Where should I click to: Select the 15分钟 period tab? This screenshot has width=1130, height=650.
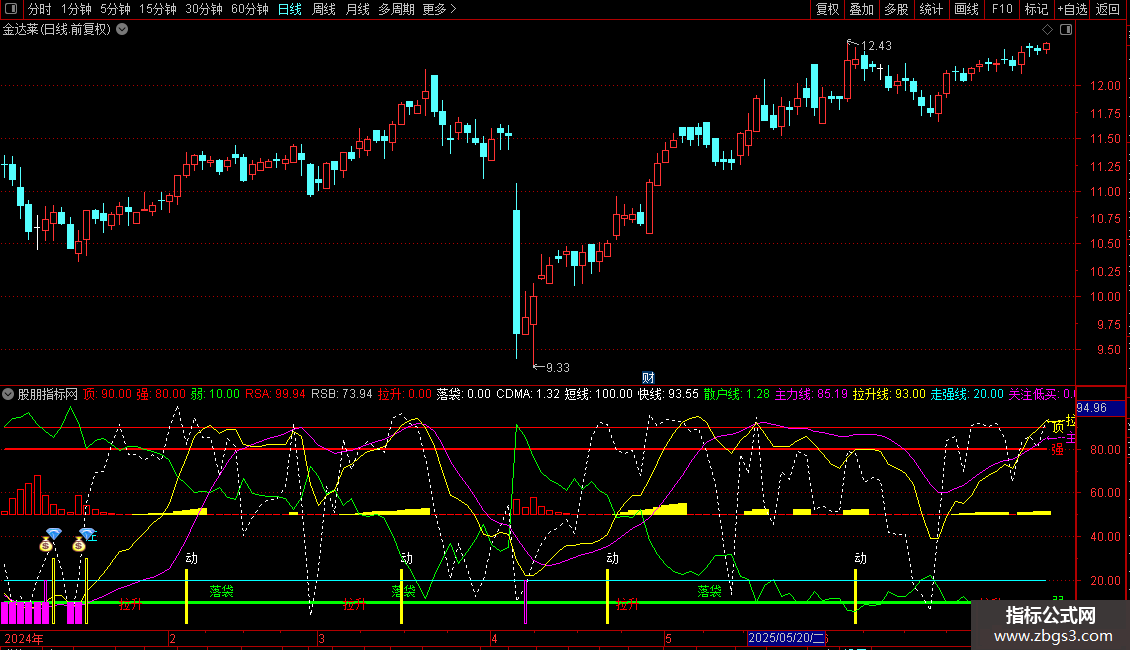click(157, 9)
